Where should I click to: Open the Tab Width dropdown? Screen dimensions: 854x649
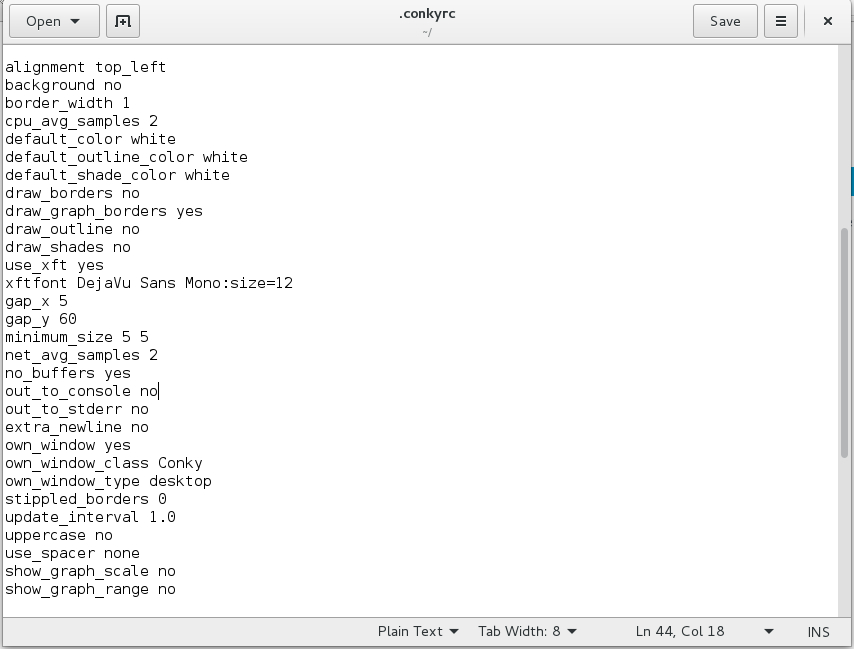coord(526,631)
